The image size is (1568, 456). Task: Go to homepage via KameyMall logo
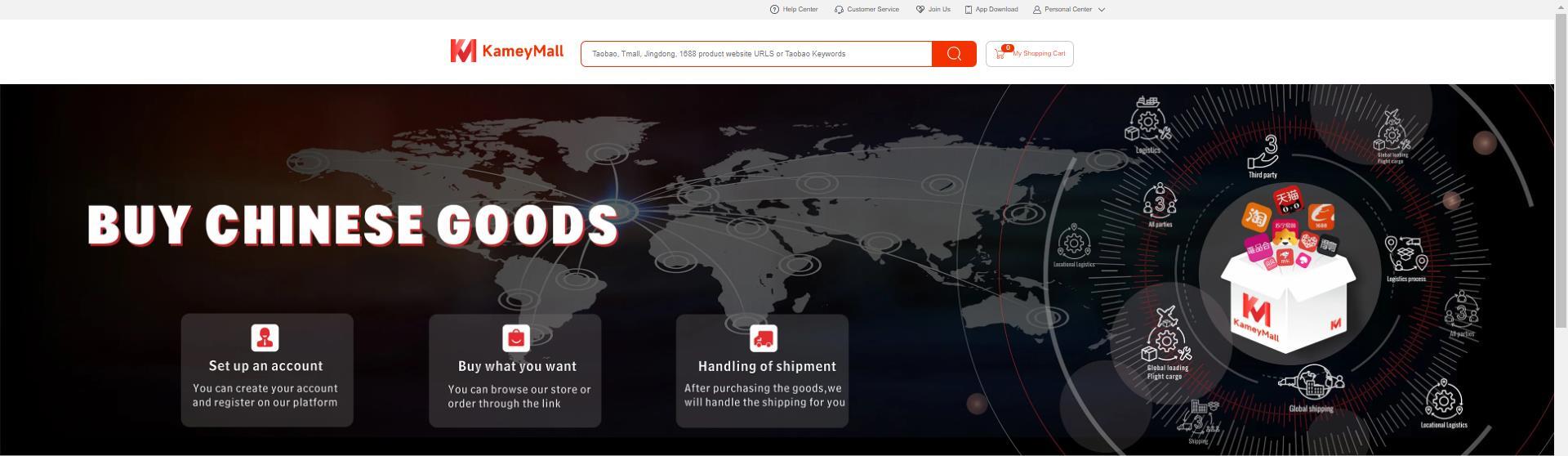pyautogui.click(x=506, y=51)
